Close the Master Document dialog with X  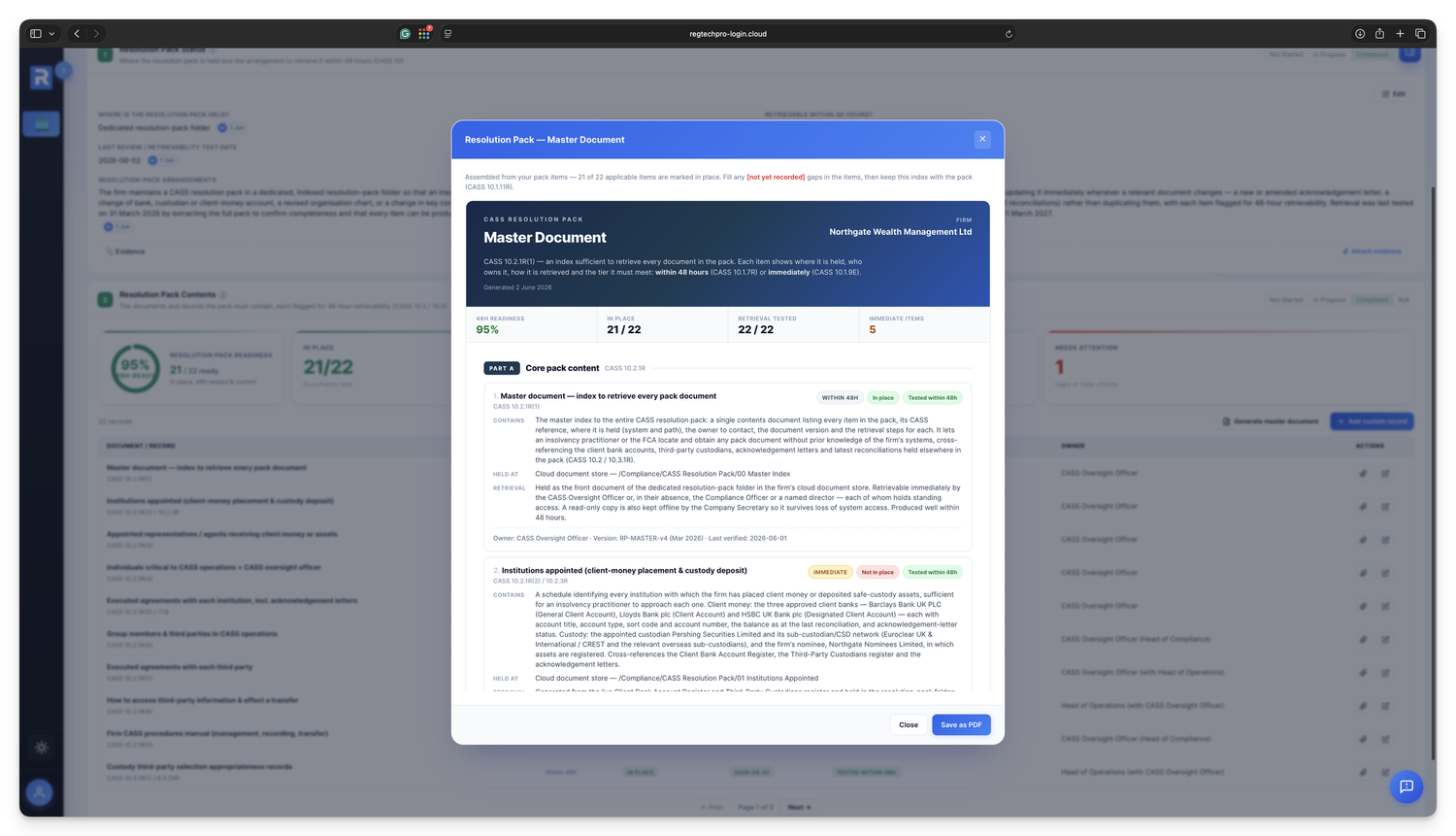click(982, 139)
